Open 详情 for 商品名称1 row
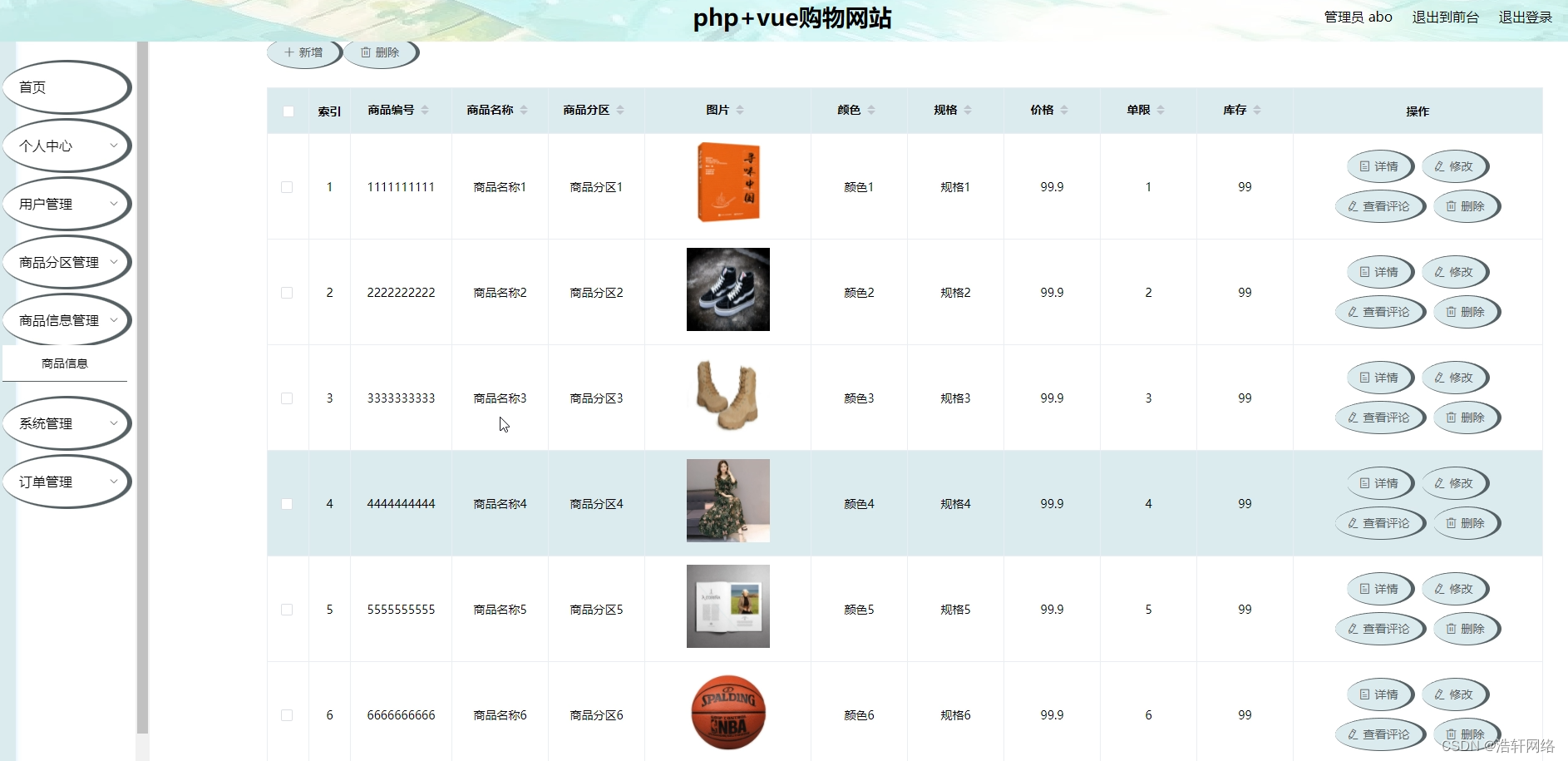Screen dimensions: 1568x761 1380,166
